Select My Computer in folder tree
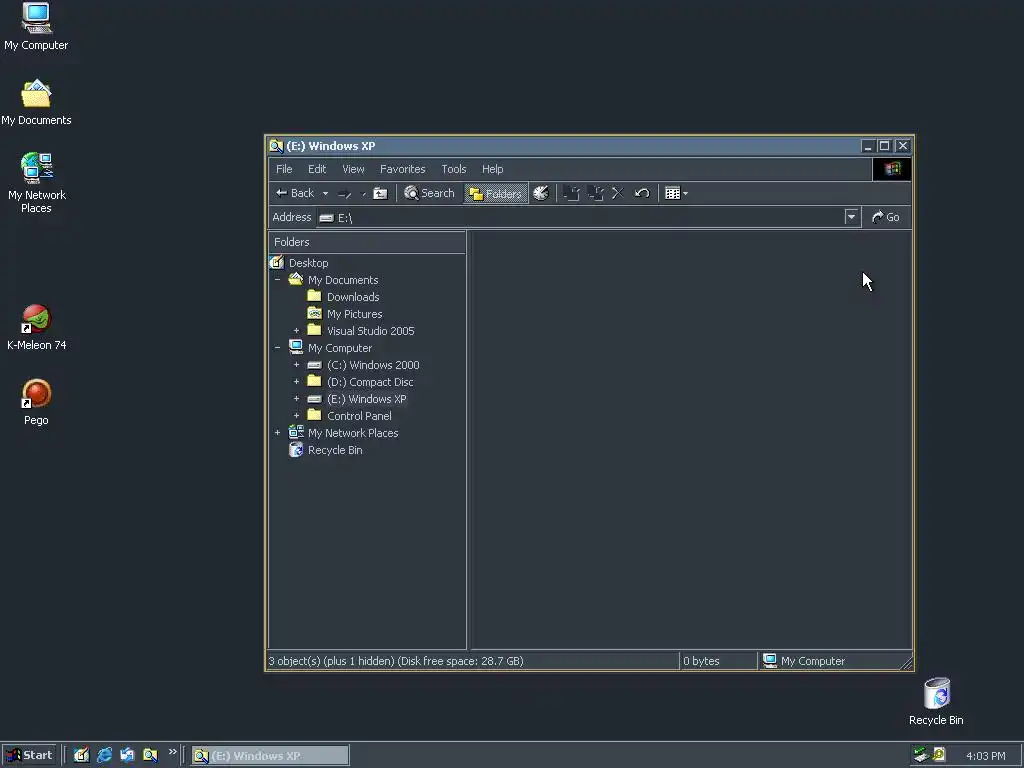The image size is (1024, 768). pos(340,348)
